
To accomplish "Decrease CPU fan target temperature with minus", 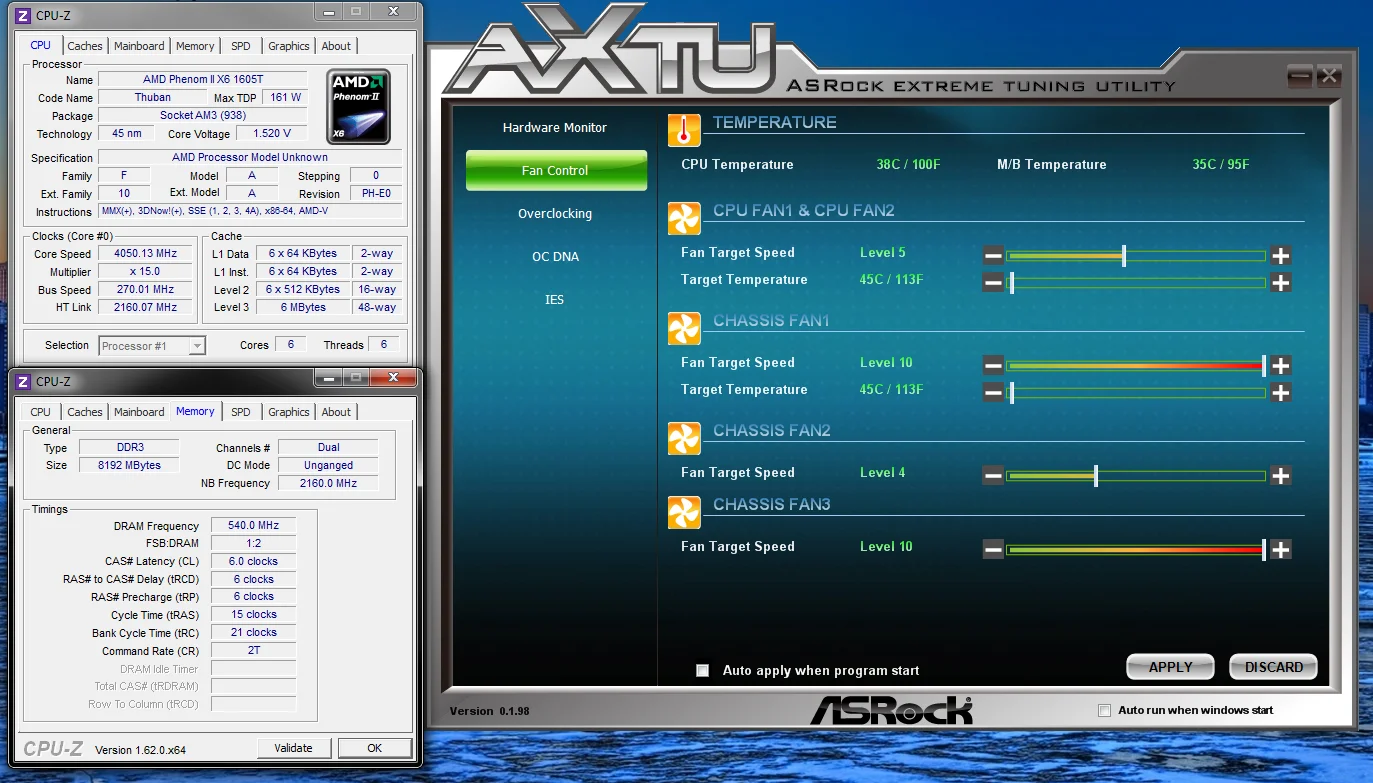I will tap(993, 283).
